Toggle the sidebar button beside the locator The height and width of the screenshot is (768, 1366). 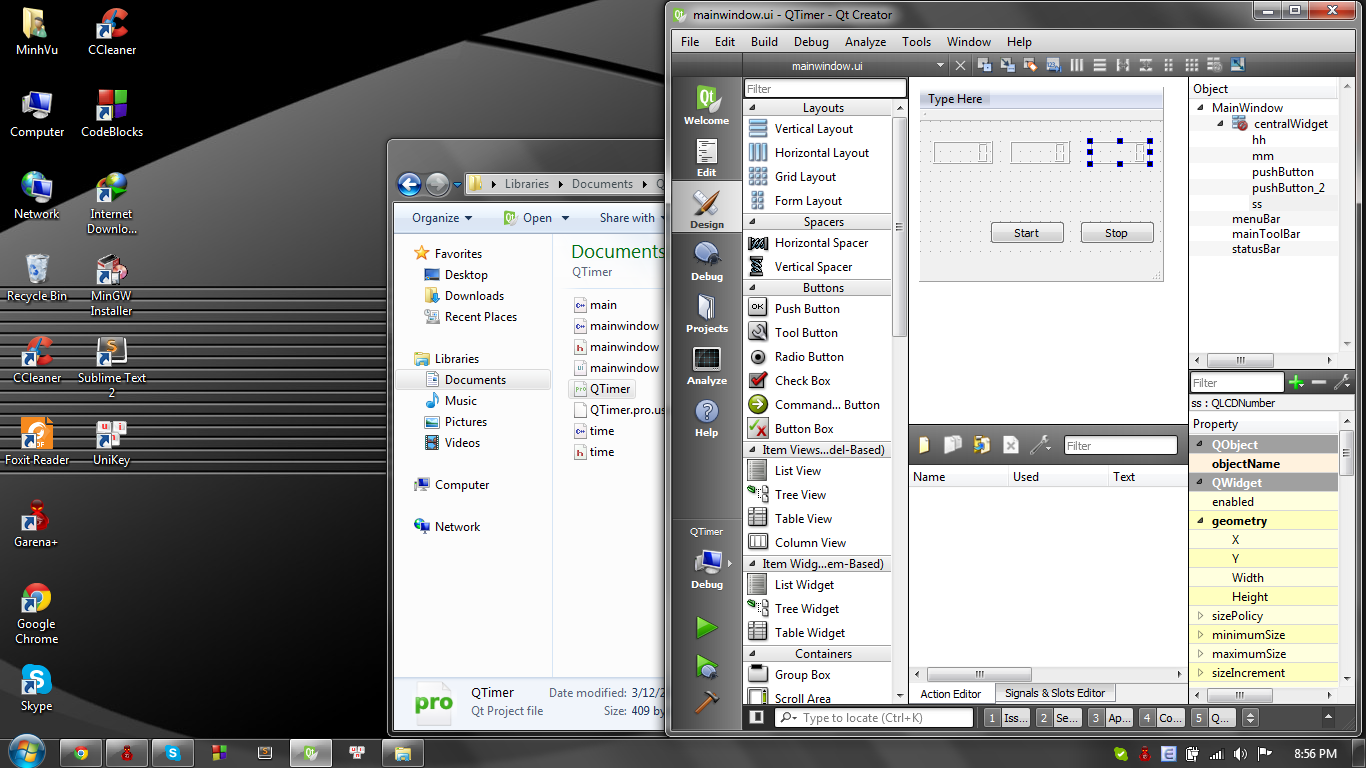coord(757,717)
